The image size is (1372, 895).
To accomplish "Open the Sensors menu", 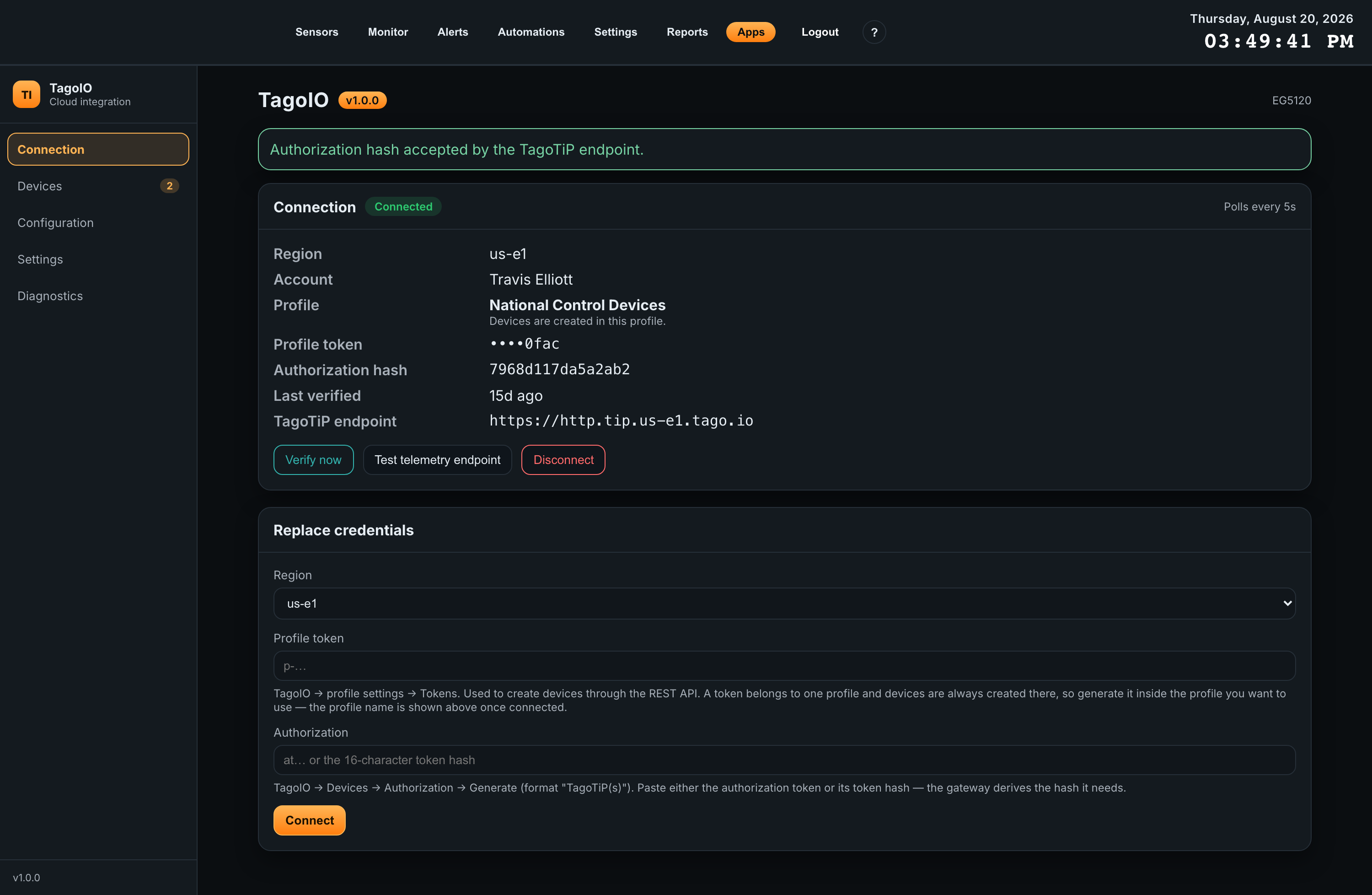I will tap(316, 32).
